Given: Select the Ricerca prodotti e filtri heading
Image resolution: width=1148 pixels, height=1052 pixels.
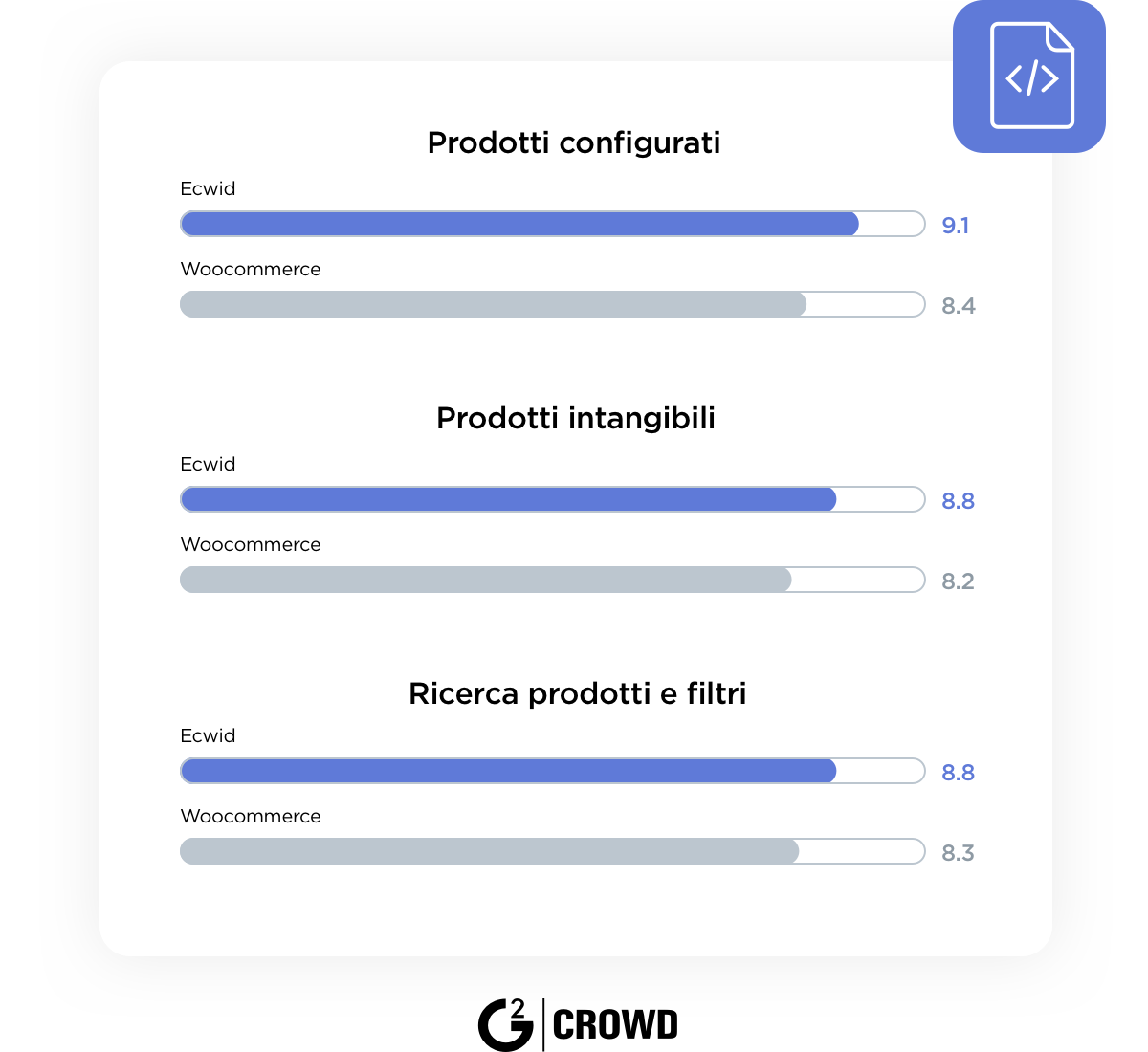Looking at the screenshot, I should tap(577, 693).
